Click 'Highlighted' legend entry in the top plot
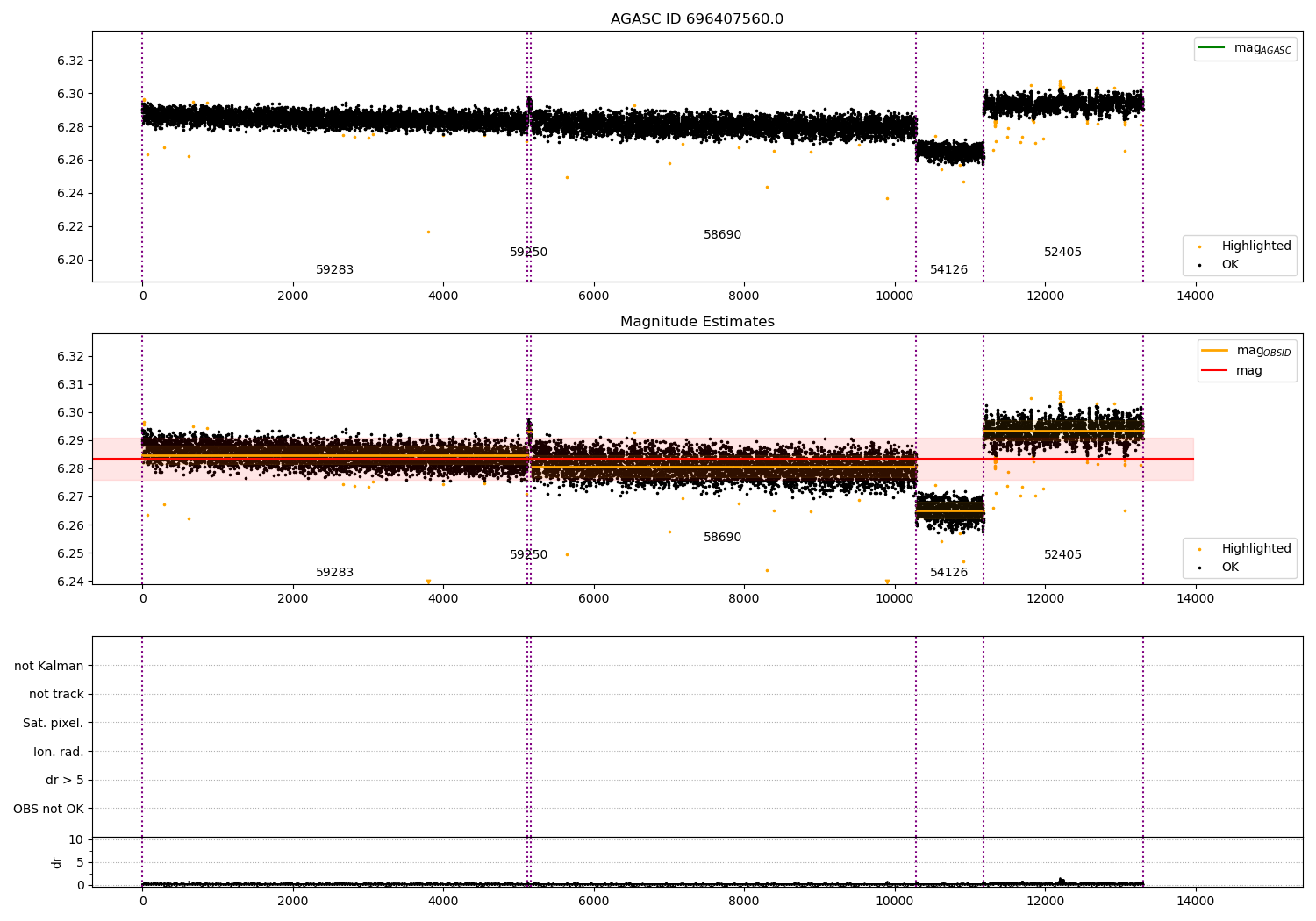Image resolution: width=1316 pixels, height=921 pixels. click(1245, 246)
